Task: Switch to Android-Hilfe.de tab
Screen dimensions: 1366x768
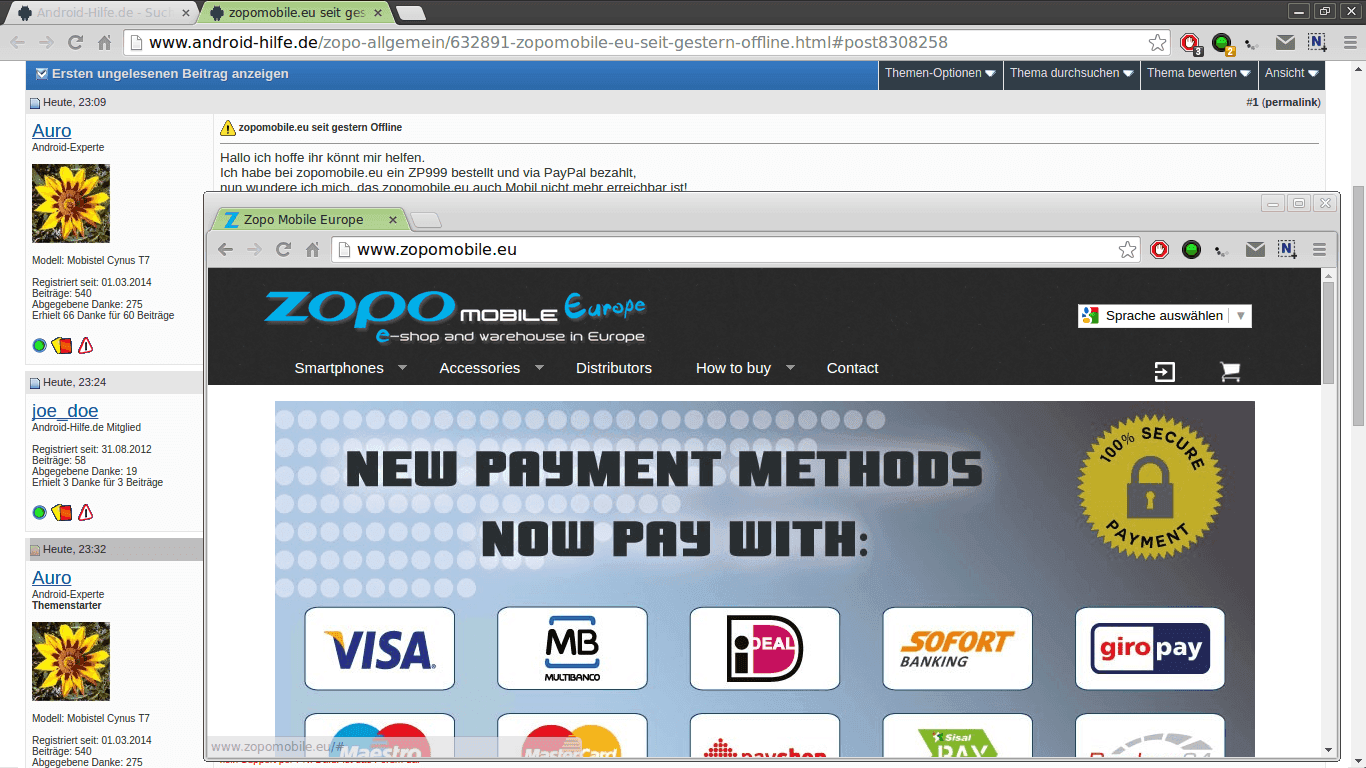Action: 103,13
